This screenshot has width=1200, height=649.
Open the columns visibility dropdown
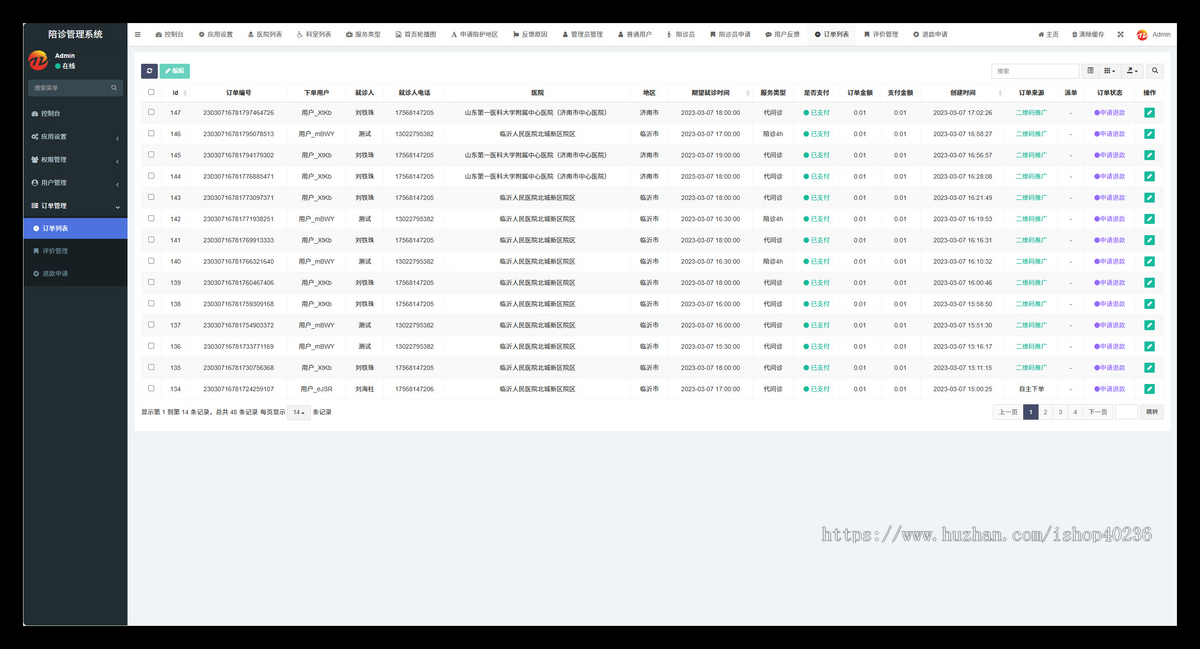click(x=1110, y=71)
